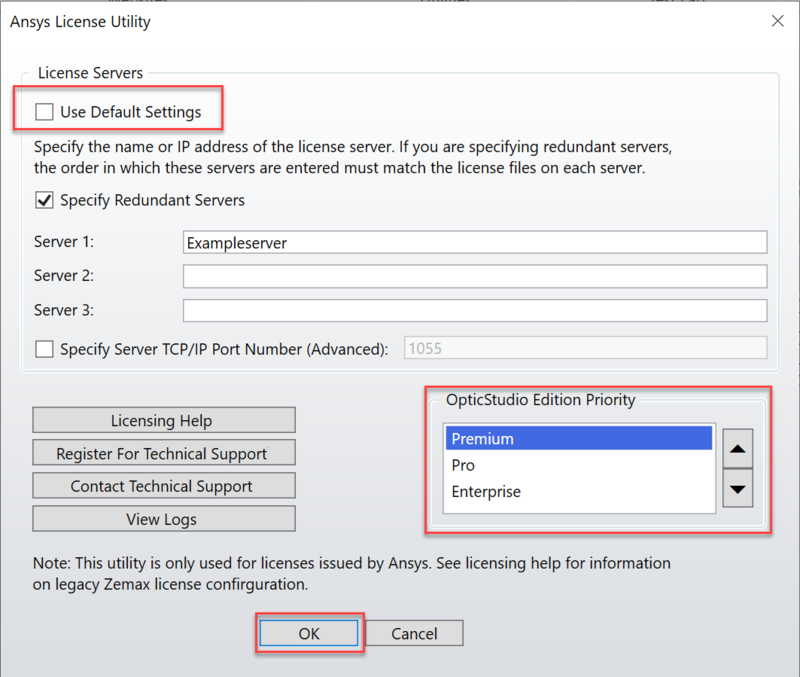Focus the Server 3 text box
800x677 pixels.
(x=474, y=311)
